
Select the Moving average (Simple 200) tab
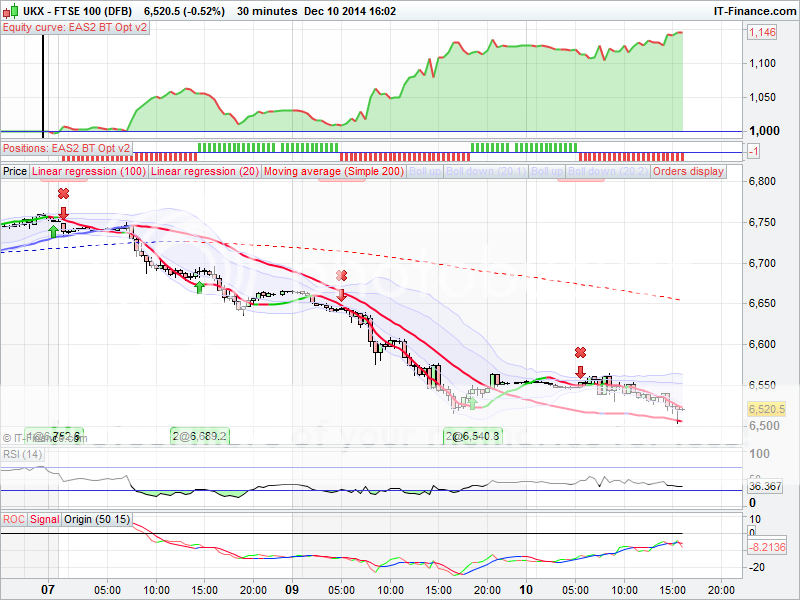pyautogui.click(x=333, y=171)
